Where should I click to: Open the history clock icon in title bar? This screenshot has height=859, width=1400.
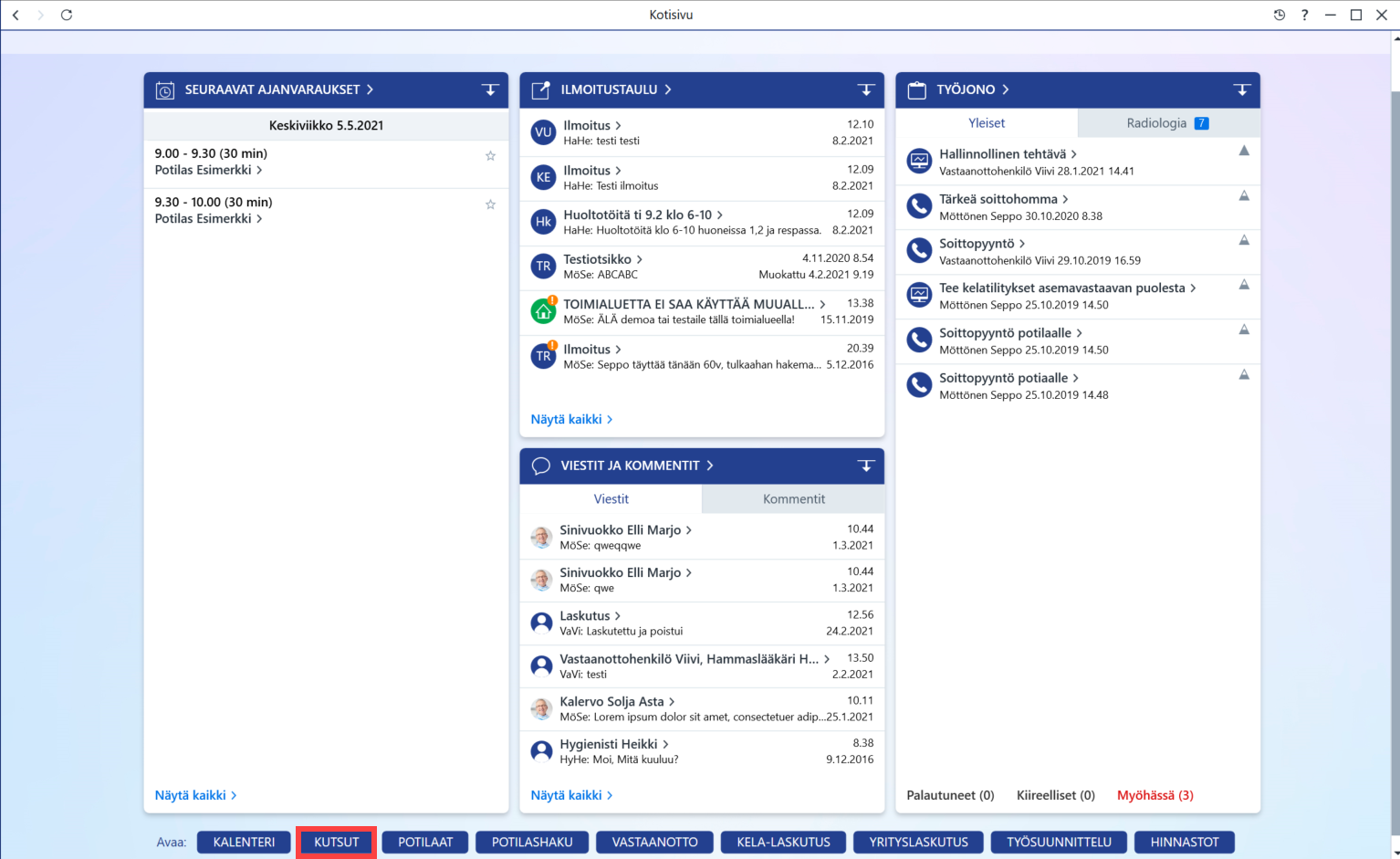[x=1280, y=15]
